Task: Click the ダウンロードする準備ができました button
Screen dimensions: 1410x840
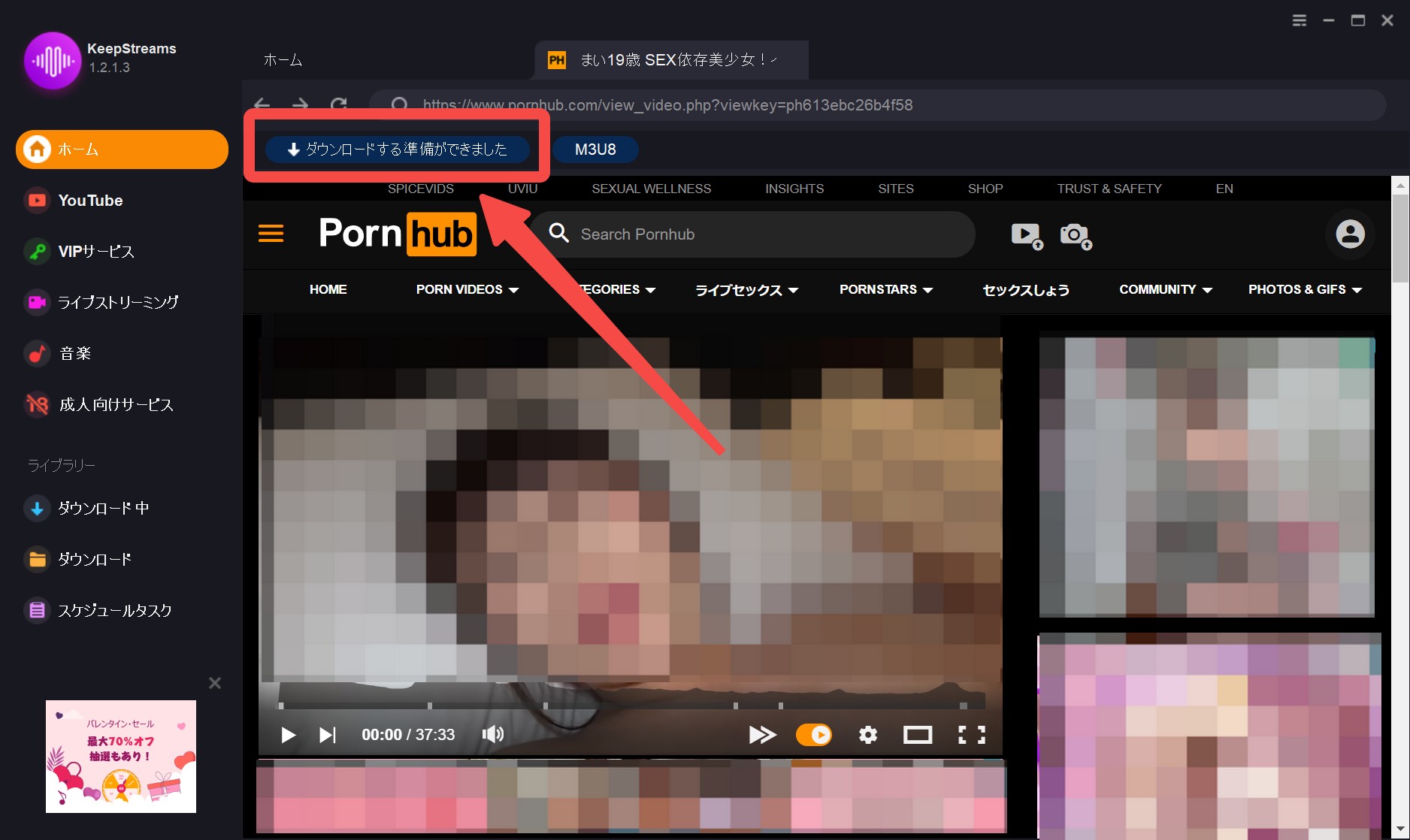Action: click(x=397, y=150)
